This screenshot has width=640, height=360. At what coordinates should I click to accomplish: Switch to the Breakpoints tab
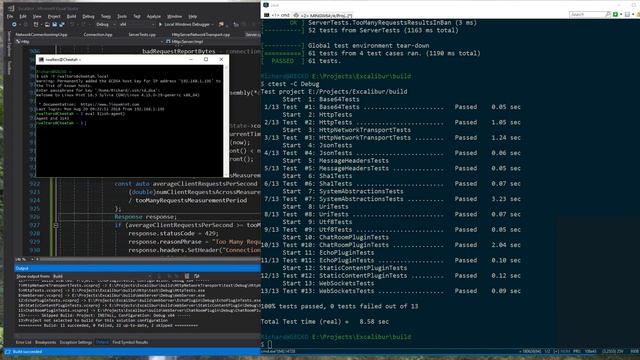[x=45, y=342]
